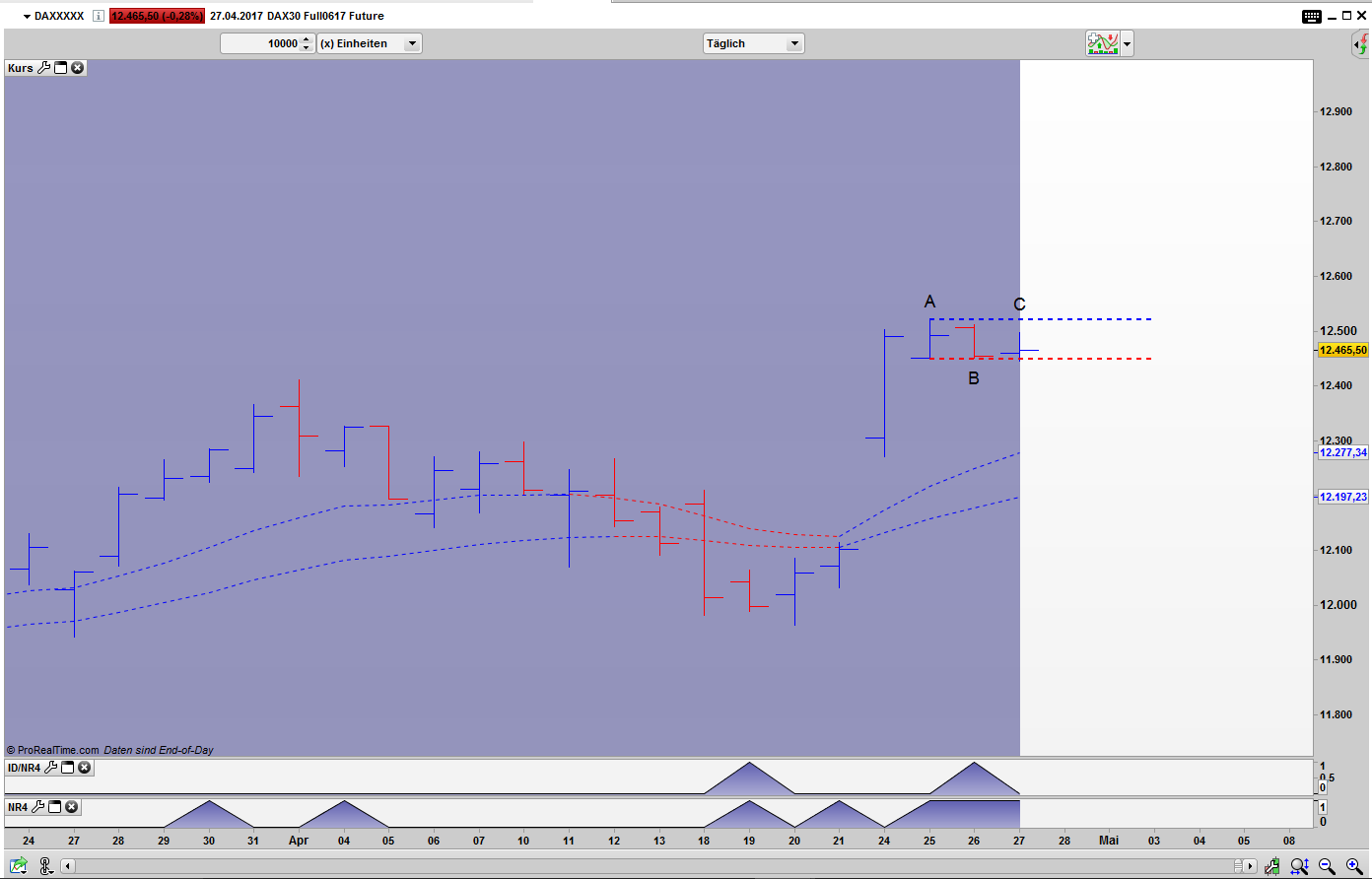The image size is (1372, 879).
Task: Increase the units value with stepper
Action: (x=307, y=39)
